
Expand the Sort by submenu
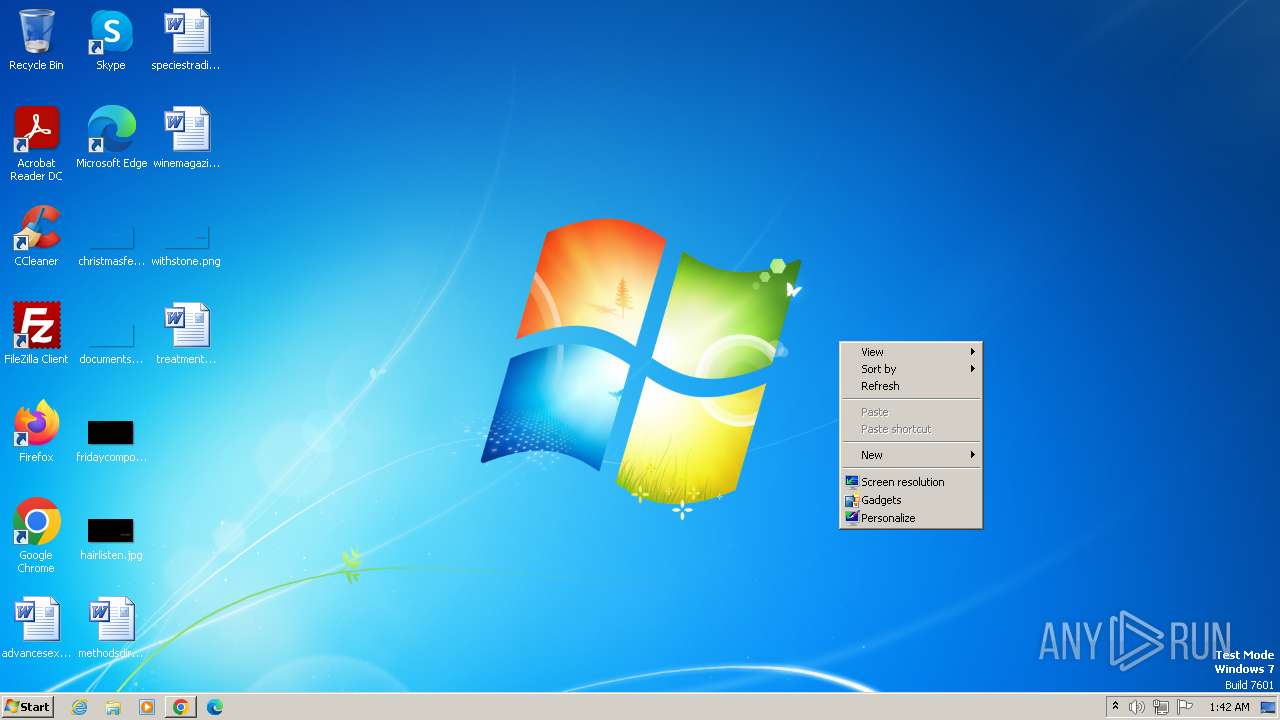tap(911, 369)
